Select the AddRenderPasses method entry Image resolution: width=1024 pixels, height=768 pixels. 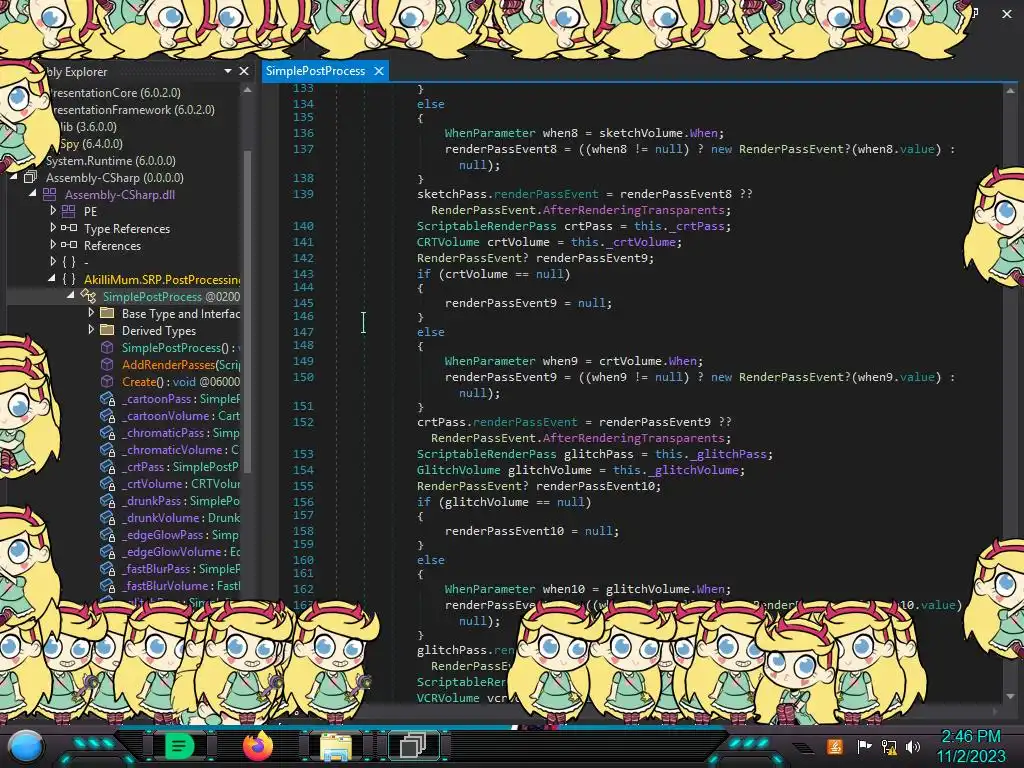click(x=181, y=364)
